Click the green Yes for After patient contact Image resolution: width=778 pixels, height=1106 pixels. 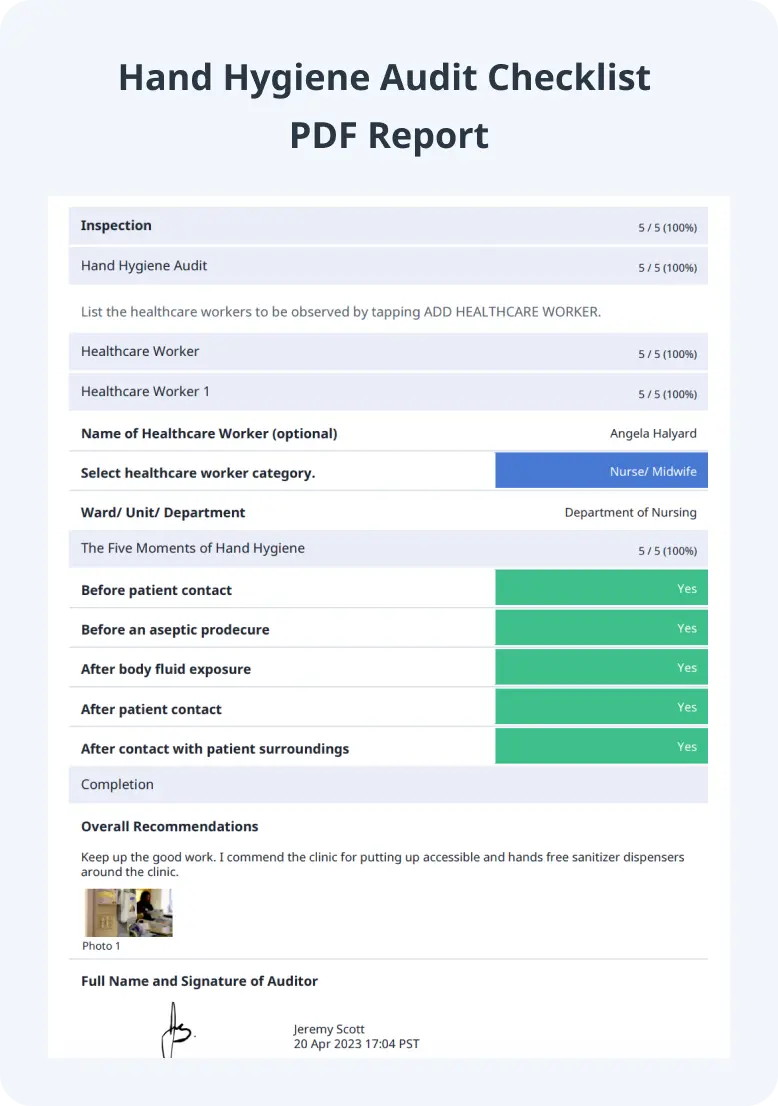pyautogui.click(x=602, y=707)
